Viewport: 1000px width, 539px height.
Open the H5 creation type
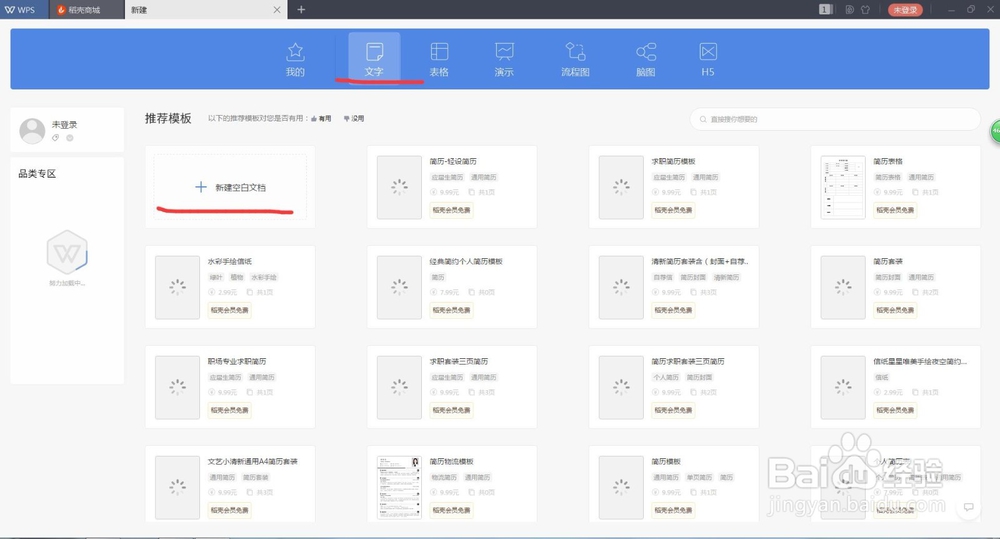tap(708, 59)
